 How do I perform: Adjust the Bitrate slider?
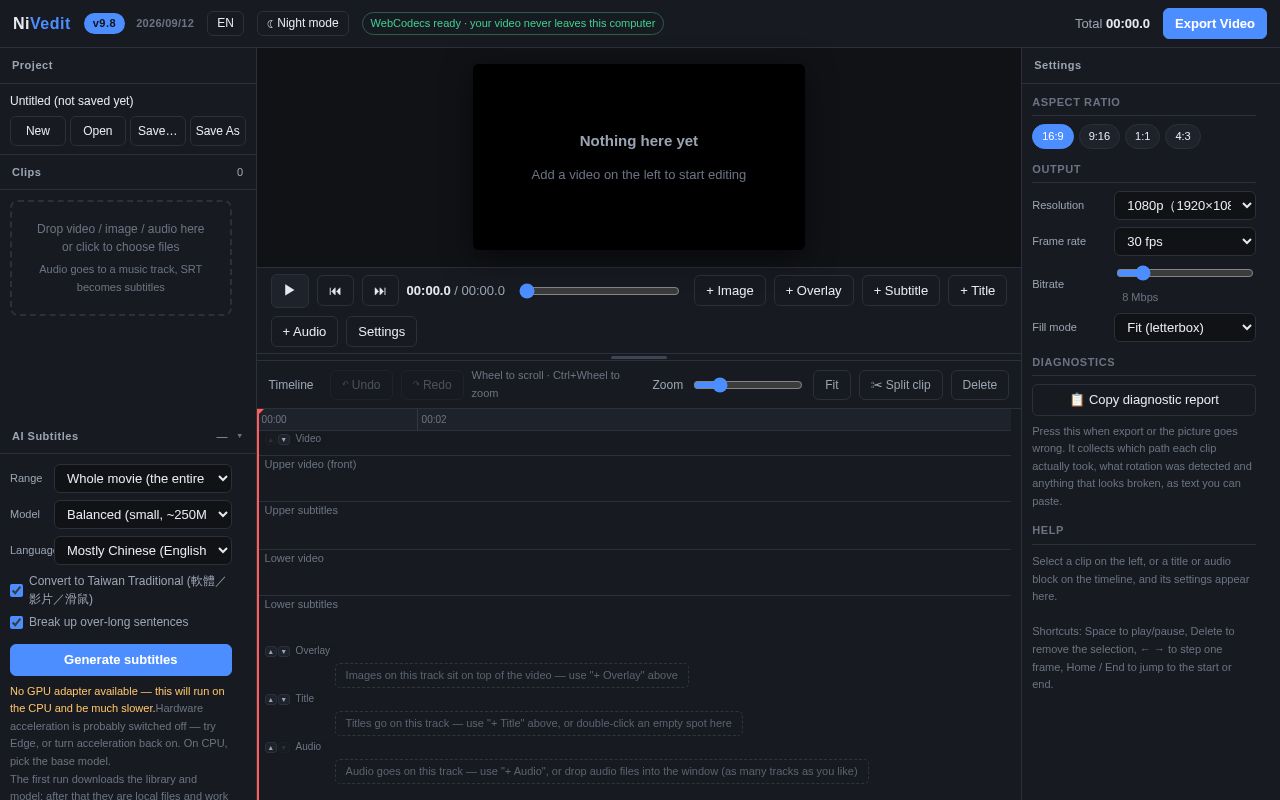coord(1185,273)
